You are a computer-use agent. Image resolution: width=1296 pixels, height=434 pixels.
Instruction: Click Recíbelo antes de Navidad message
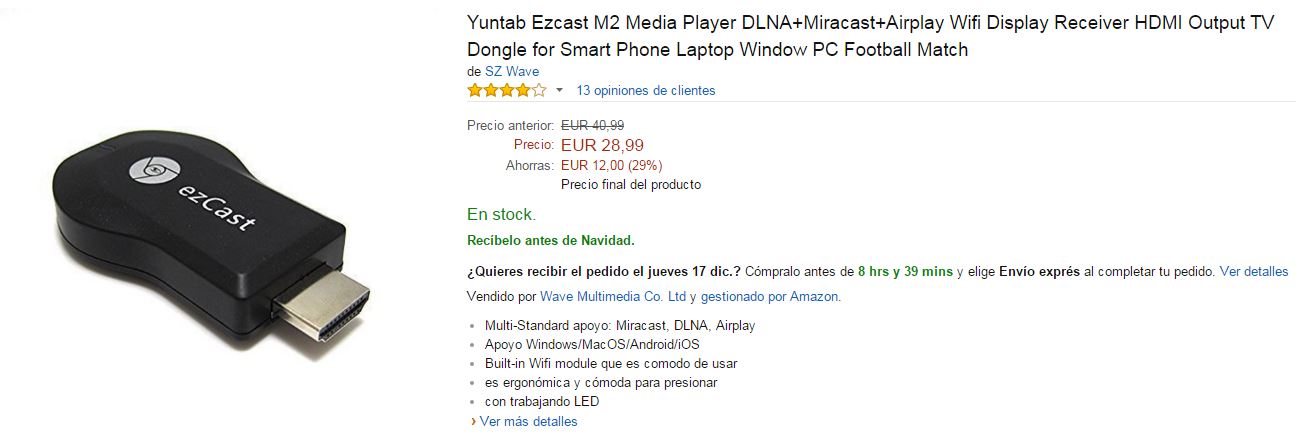[x=551, y=240]
